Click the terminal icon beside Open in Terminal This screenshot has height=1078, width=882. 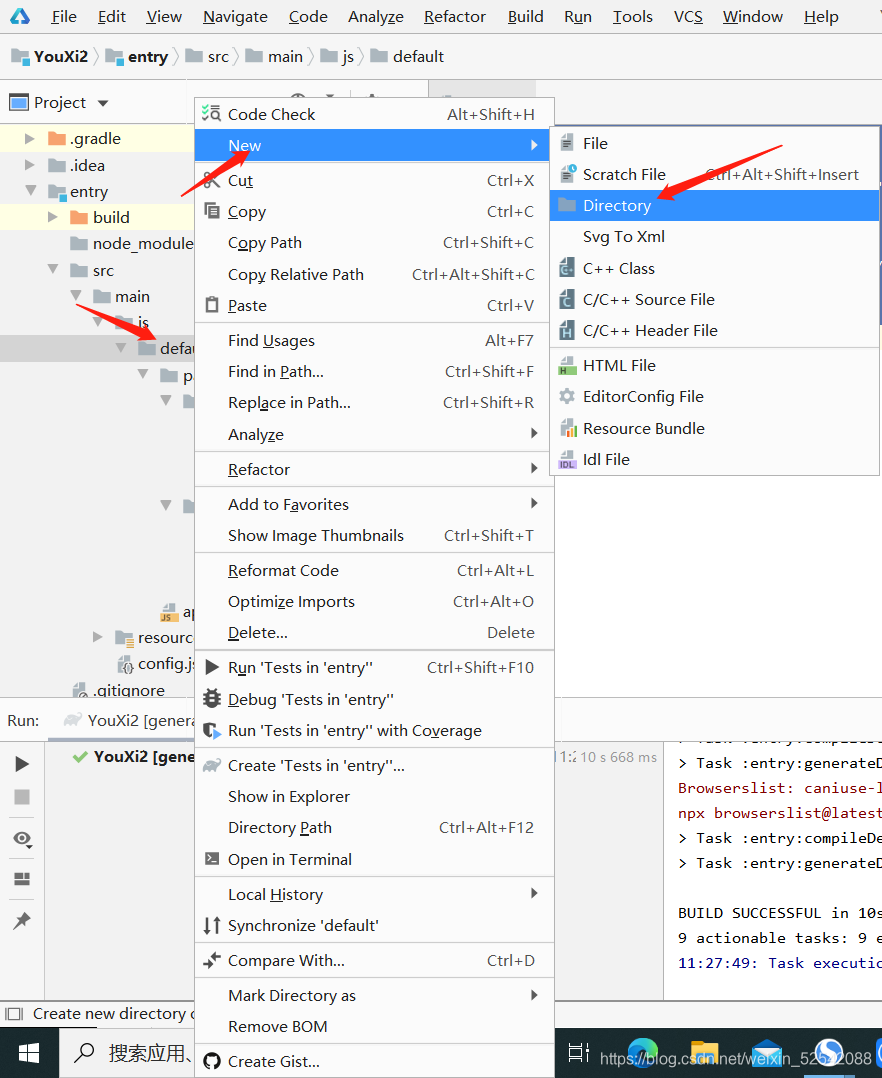(x=211, y=859)
